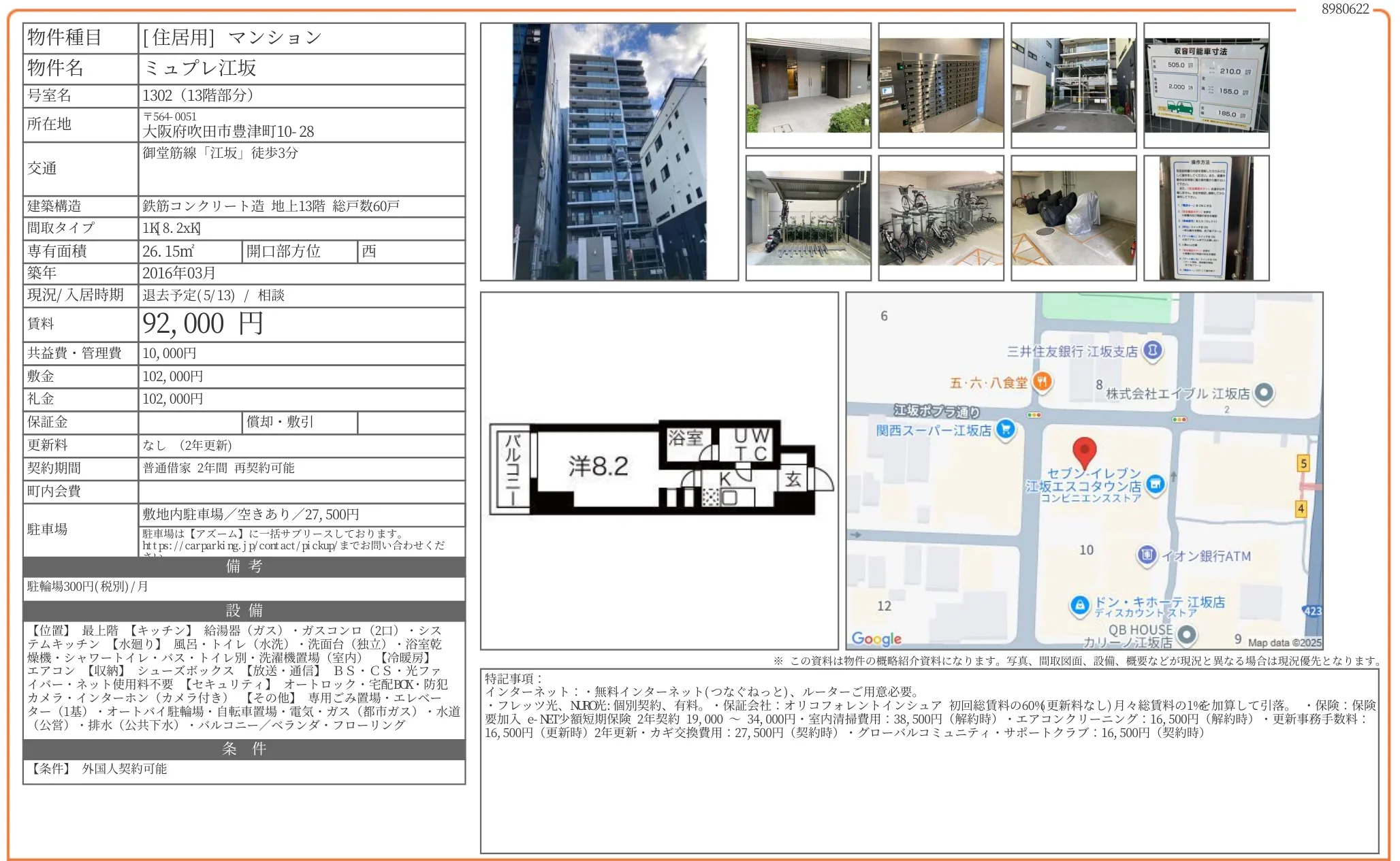Click the Seven-Eleven store map icon
Screen dimensions: 1400x861
pos(1155,484)
